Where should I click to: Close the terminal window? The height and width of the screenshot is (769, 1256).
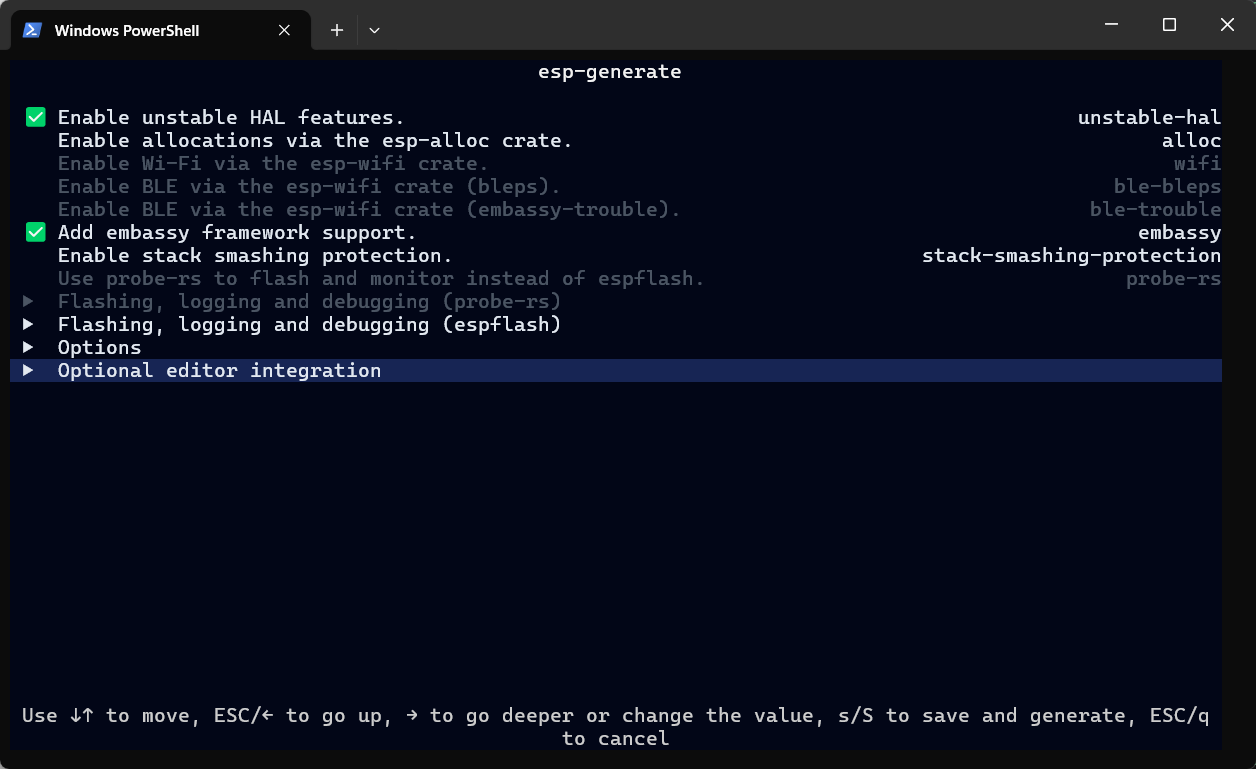[x=1227, y=25]
